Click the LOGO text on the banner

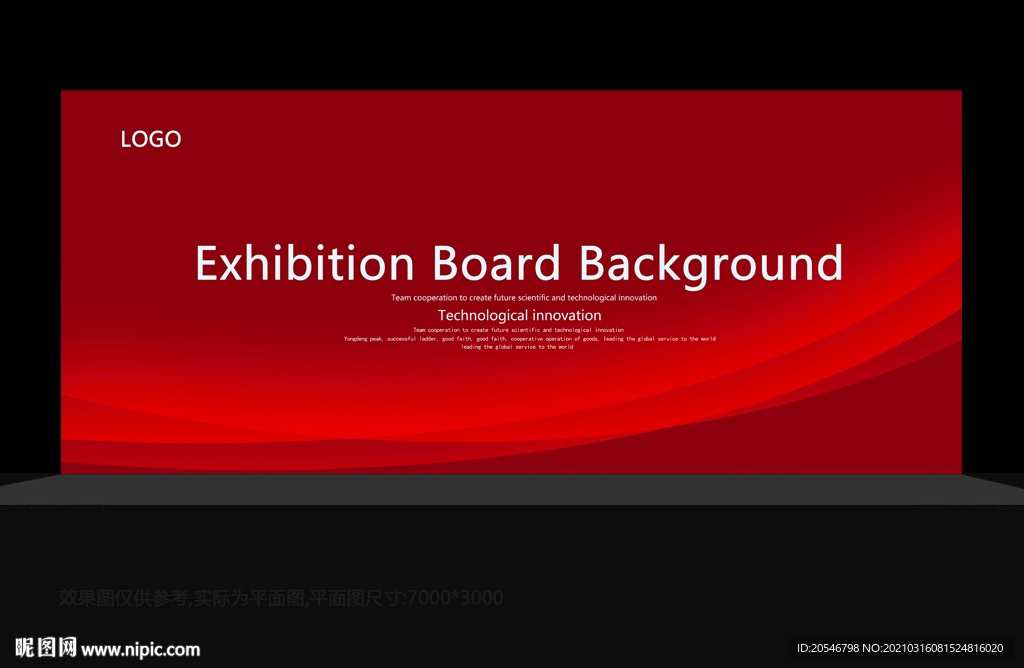(151, 139)
